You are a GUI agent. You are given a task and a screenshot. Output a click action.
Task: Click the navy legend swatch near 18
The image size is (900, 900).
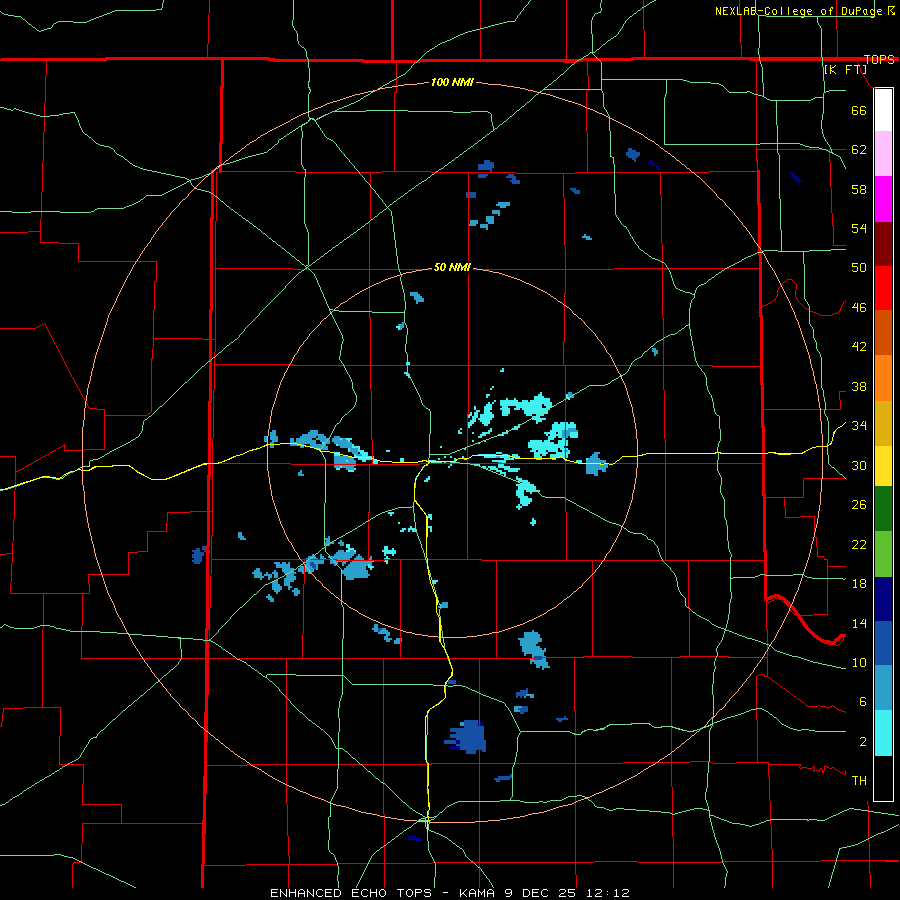coord(883,599)
